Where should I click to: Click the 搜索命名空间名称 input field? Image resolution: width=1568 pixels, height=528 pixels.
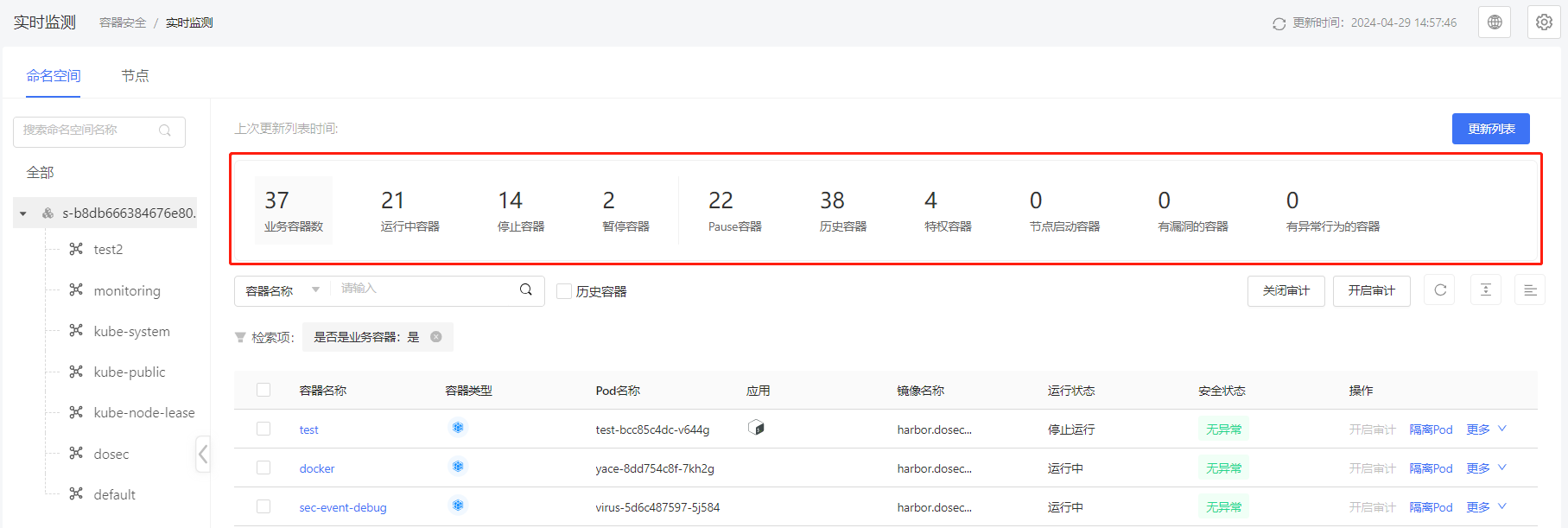99,131
